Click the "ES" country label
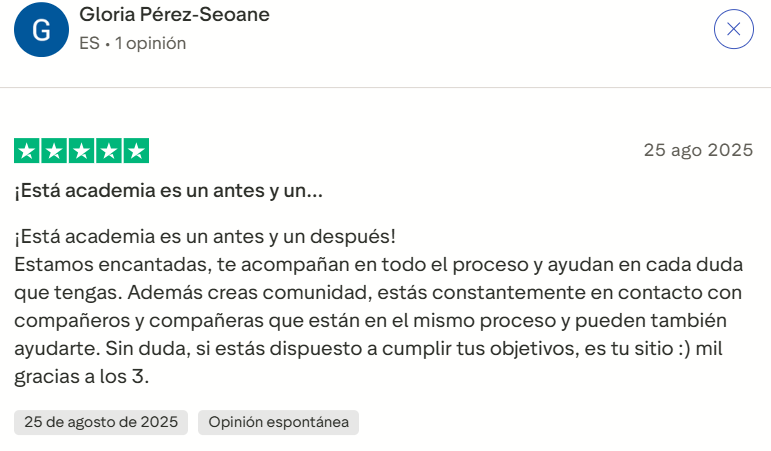 (89, 43)
